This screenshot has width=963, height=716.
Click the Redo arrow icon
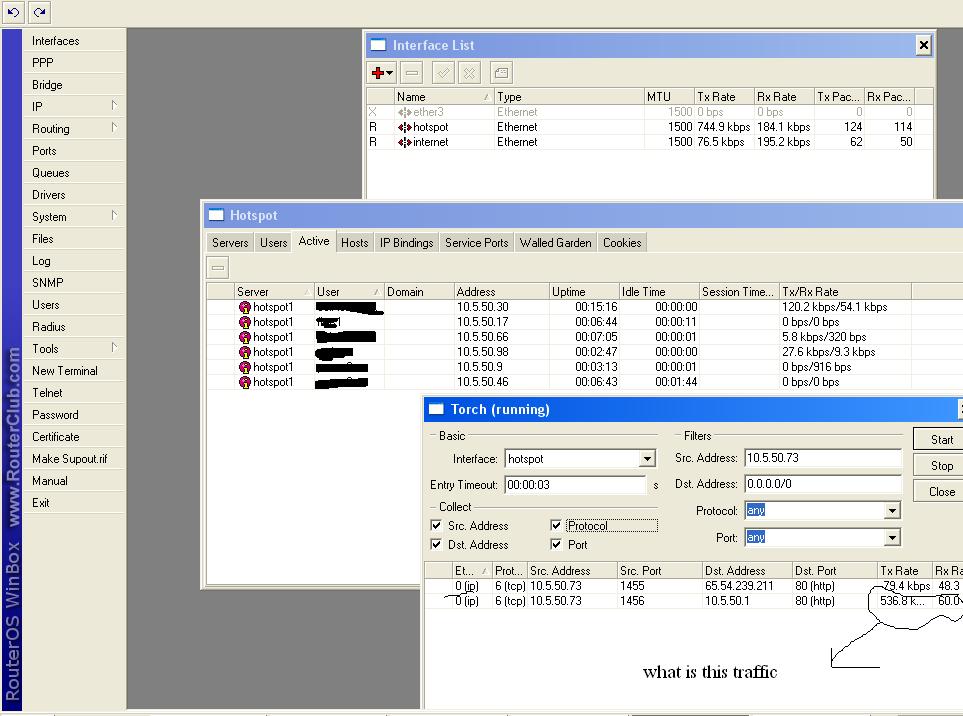[x=39, y=12]
